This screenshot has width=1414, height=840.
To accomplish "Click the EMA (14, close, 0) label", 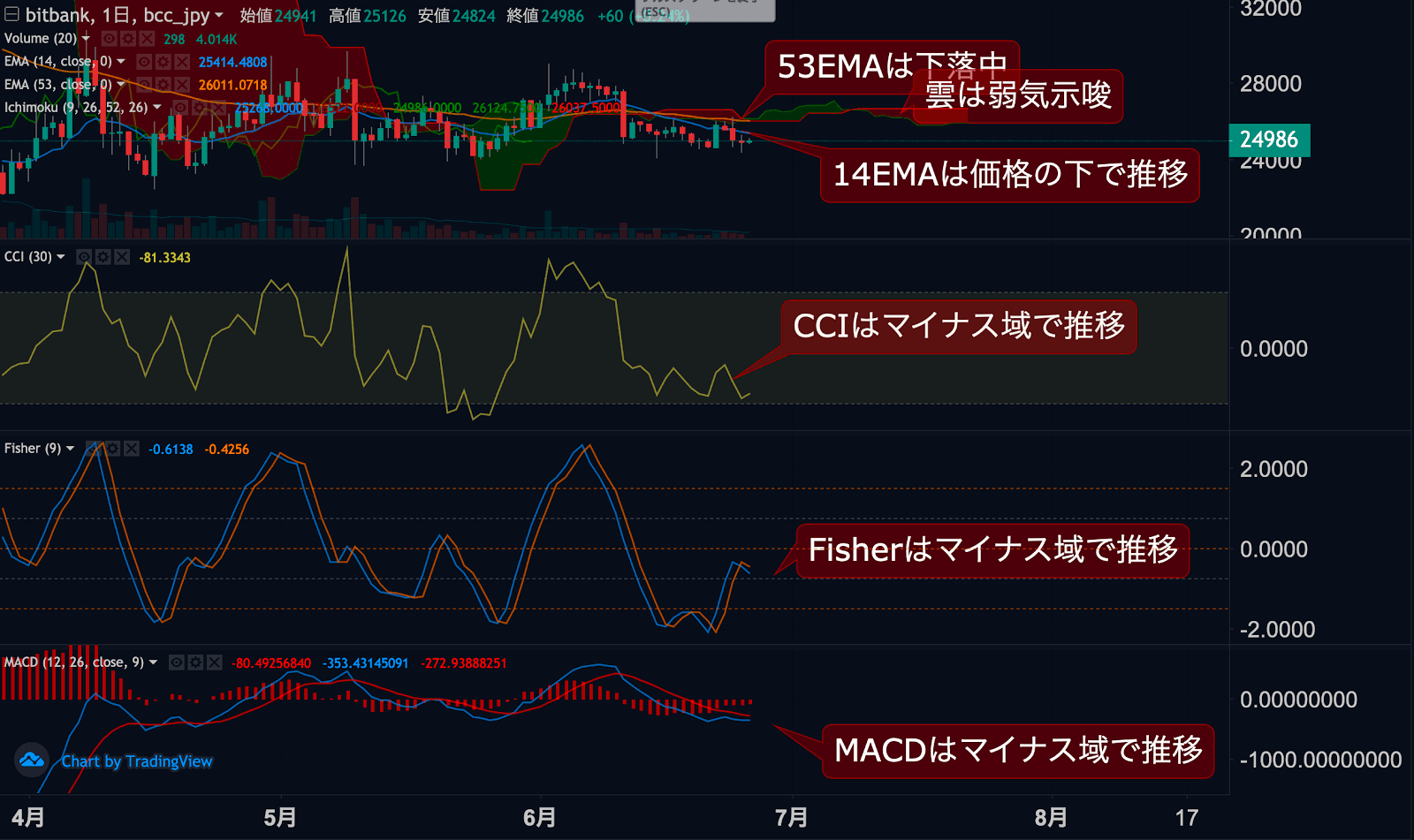I will [57, 62].
